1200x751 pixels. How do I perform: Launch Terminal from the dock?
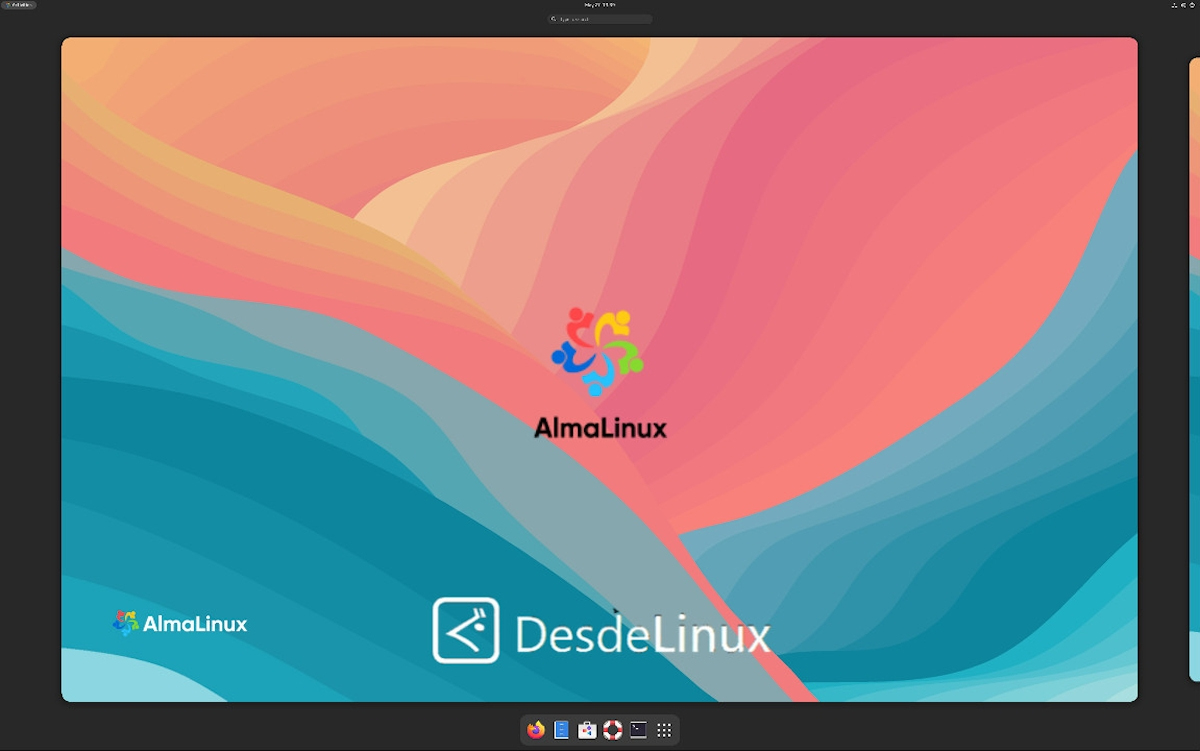638,730
